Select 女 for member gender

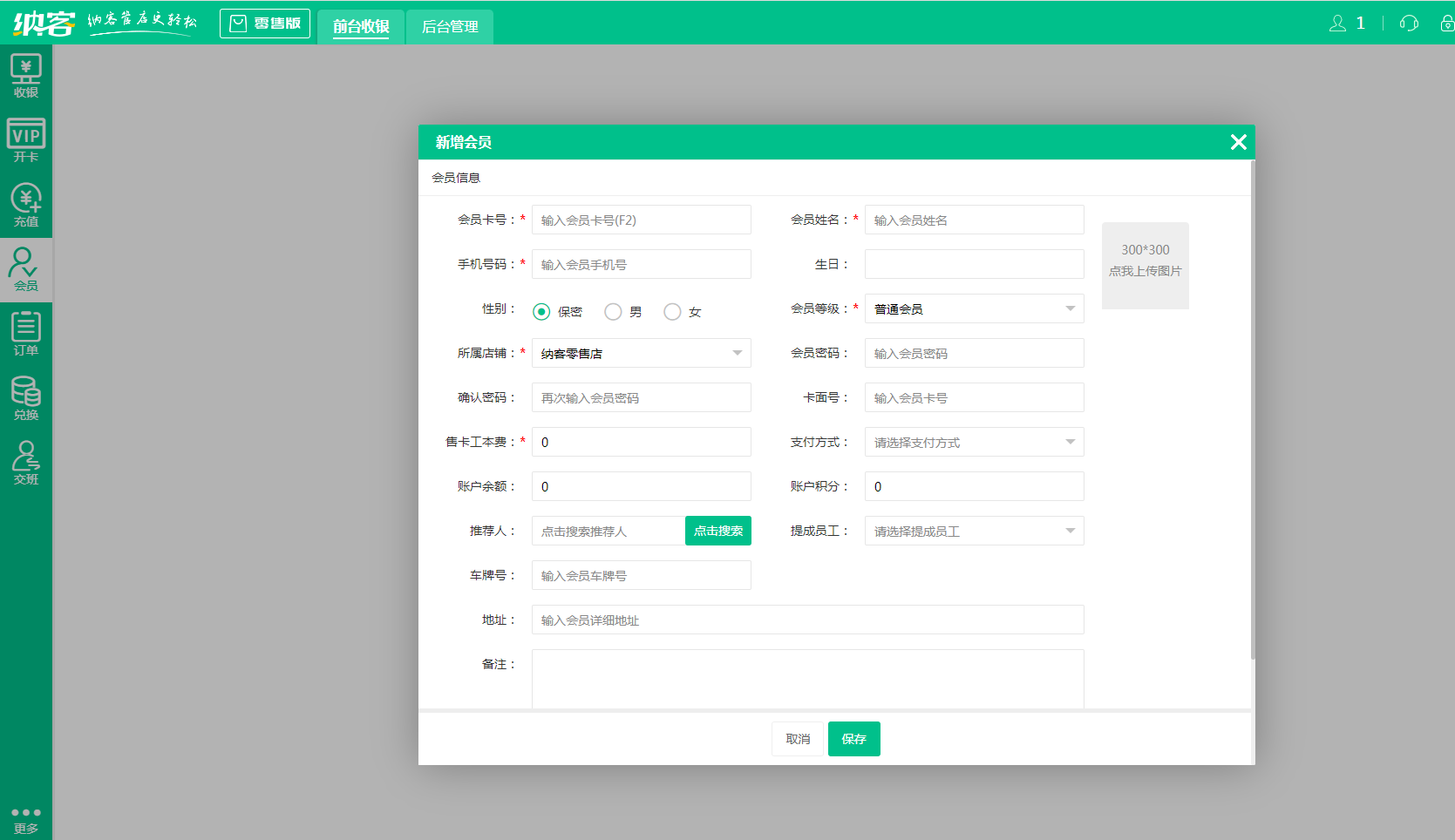click(672, 311)
